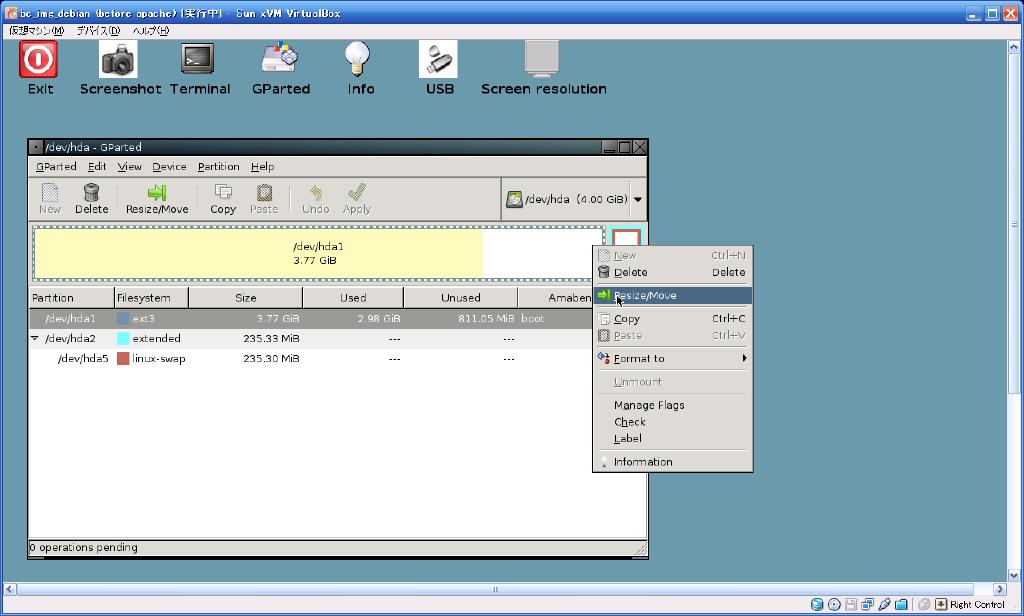Click the VirtualBox hard disk status icon
This screenshot has height=616, width=1024.
tap(817, 604)
